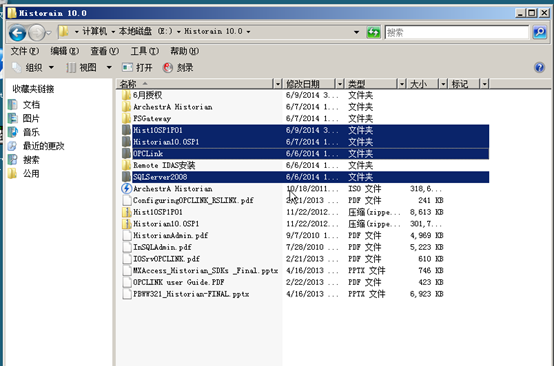Click the 8,613 KB size value
The image size is (554, 366).
tap(426, 212)
